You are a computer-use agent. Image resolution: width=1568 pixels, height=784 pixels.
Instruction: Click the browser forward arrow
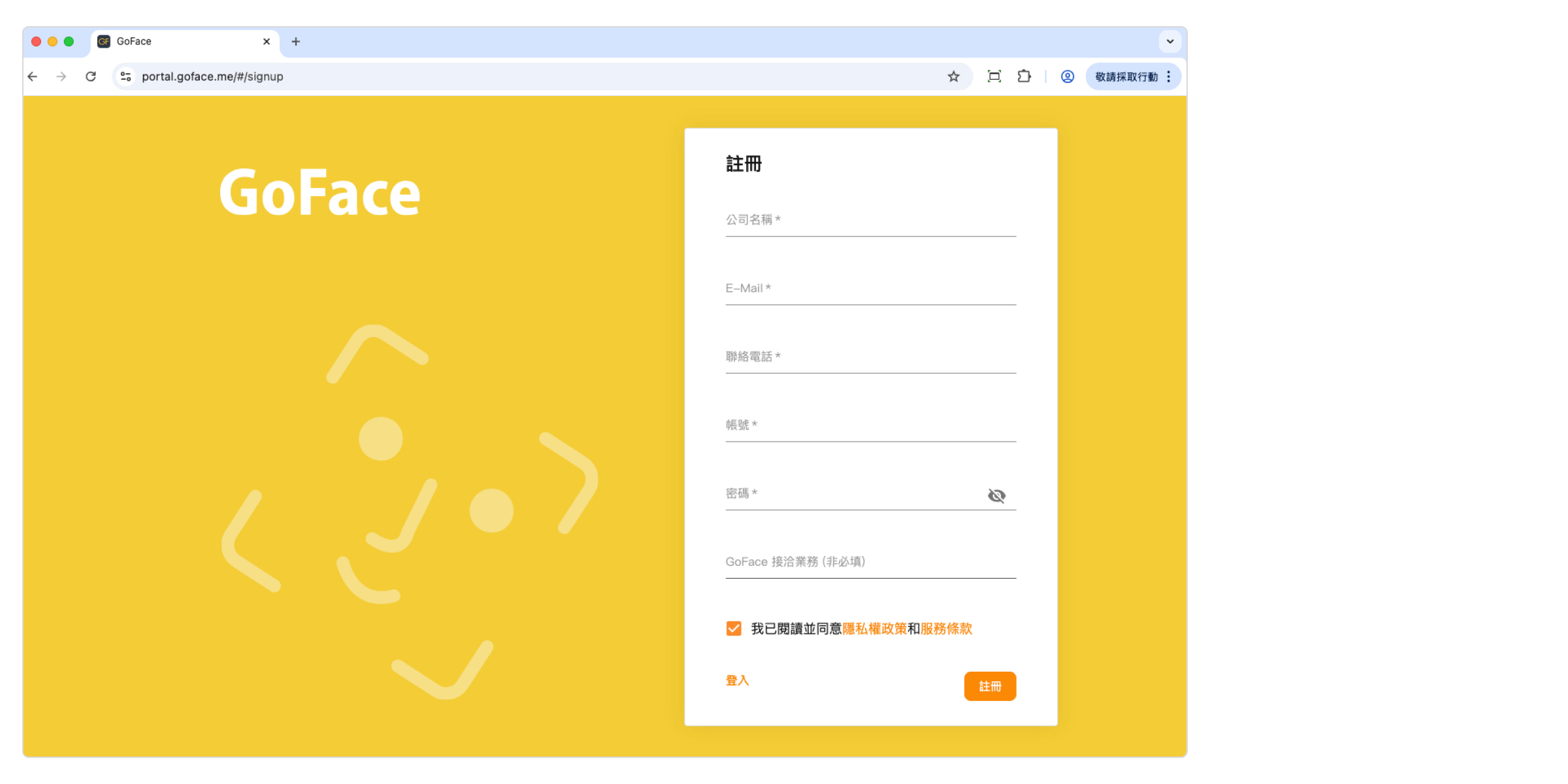pyautogui.click(x=61, y=77)
